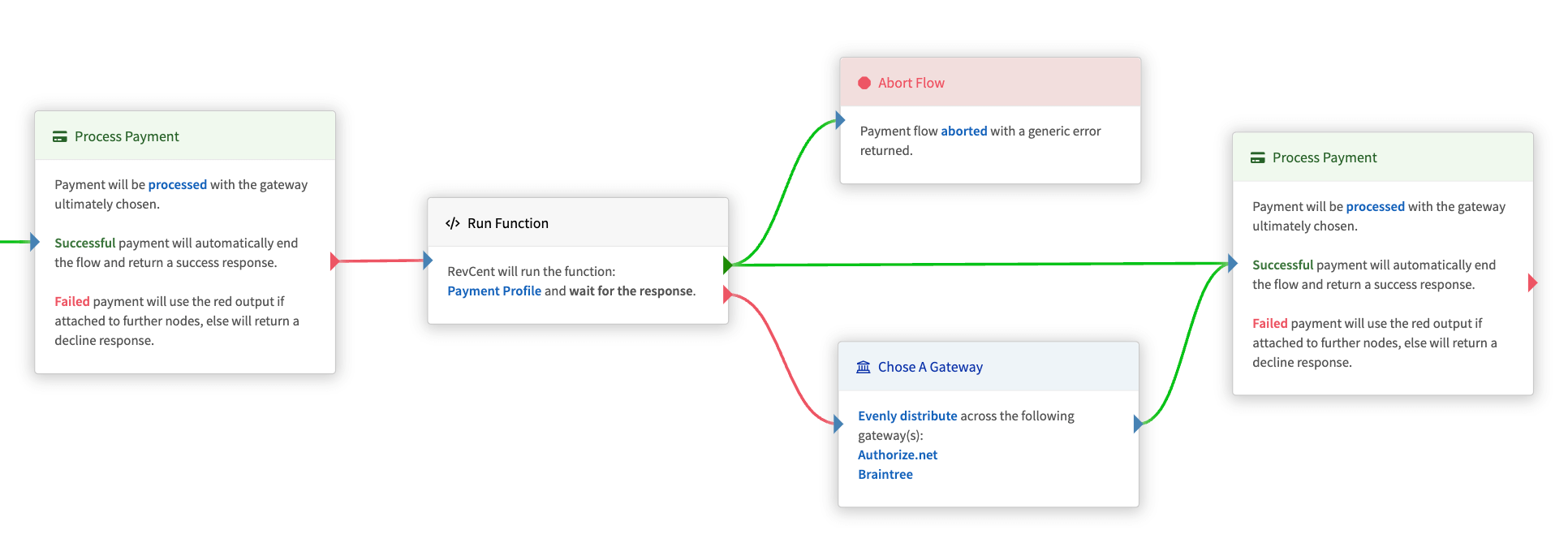
Task: Click the blue output connector of the Chose A Gateway node
Action: tap(1138, 424)
